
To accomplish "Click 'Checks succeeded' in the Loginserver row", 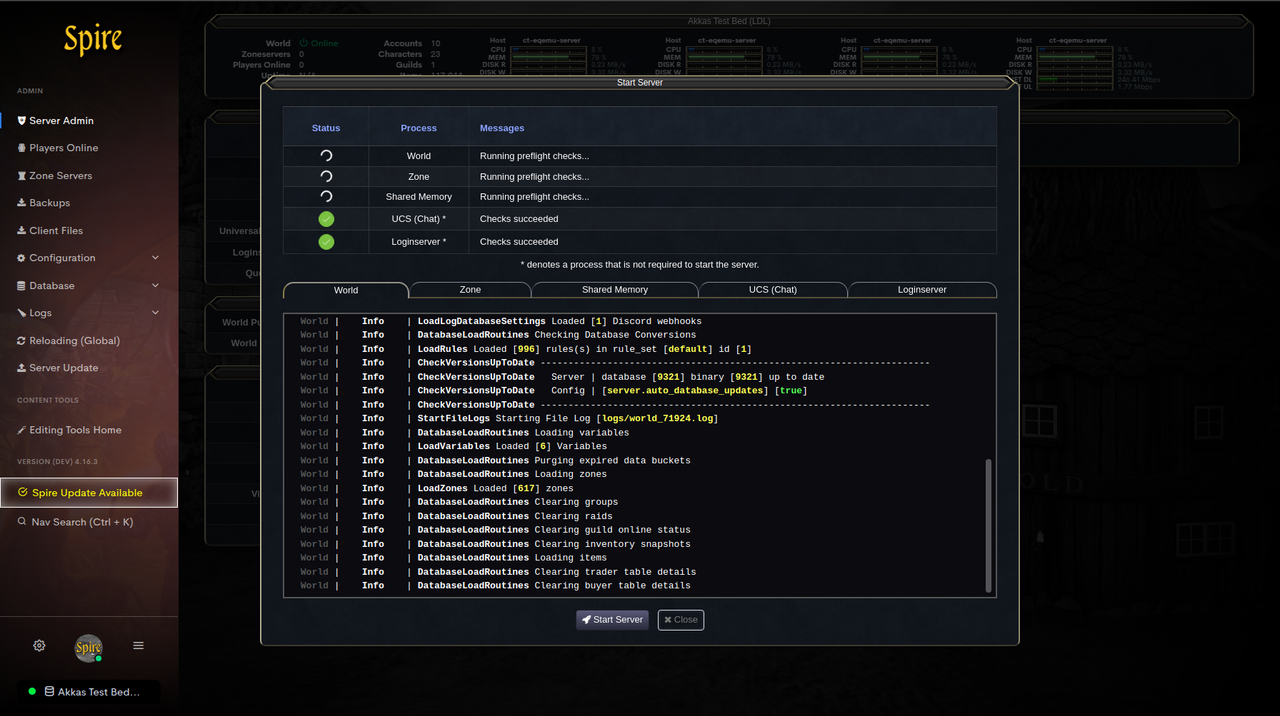I will tap(519, 242).
